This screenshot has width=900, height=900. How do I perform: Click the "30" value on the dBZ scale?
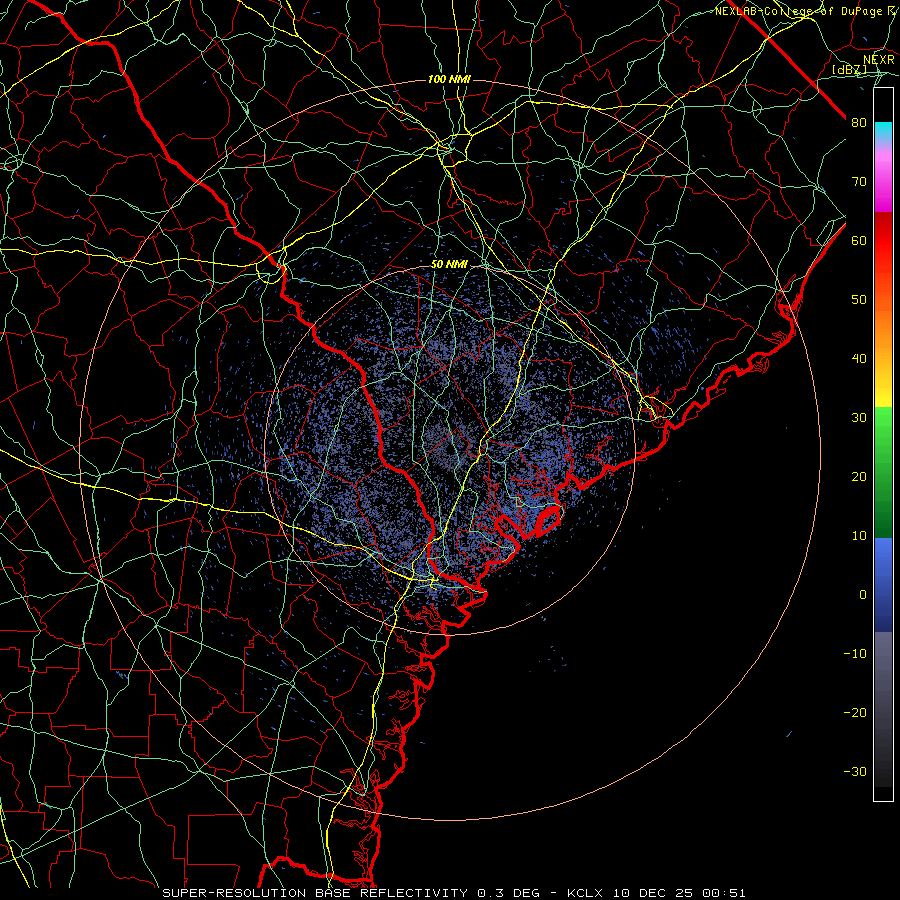[859, 418]
